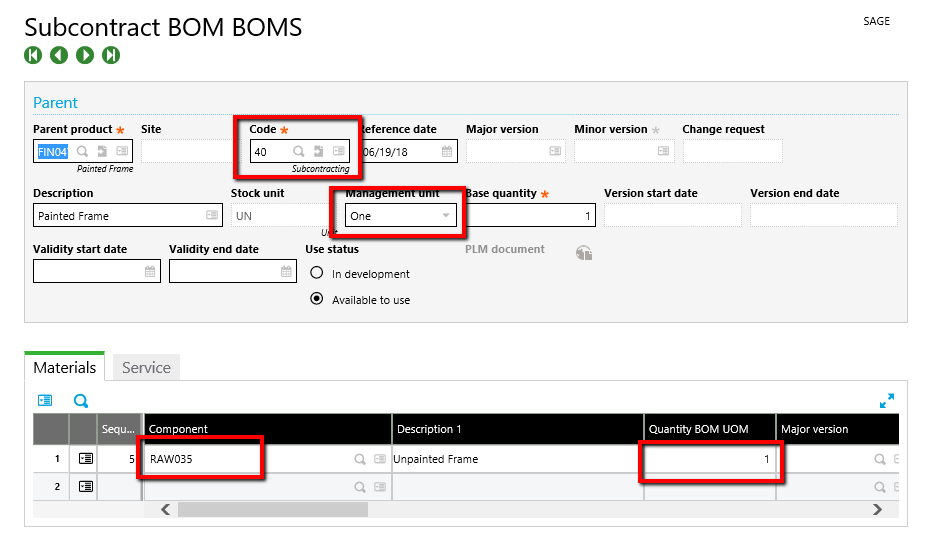Switch to the Materials tab

[x=65, y=368]
